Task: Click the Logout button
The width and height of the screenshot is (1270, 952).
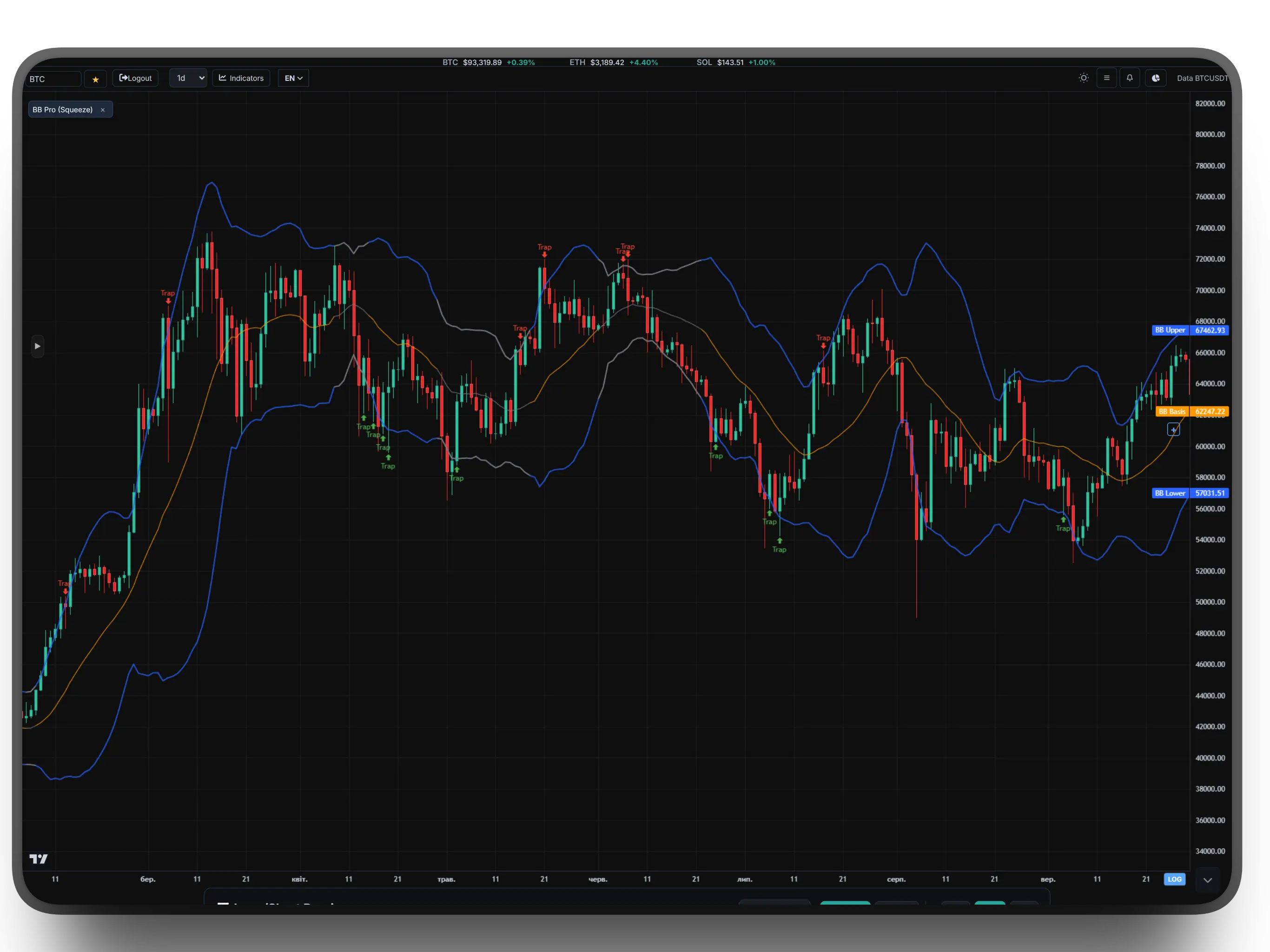Action: tap(135, 78)
